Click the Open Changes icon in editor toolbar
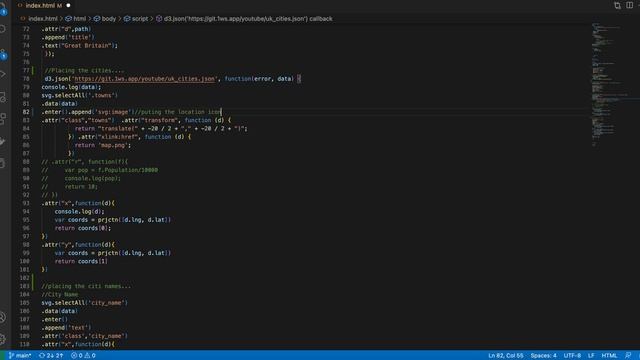 617,5
